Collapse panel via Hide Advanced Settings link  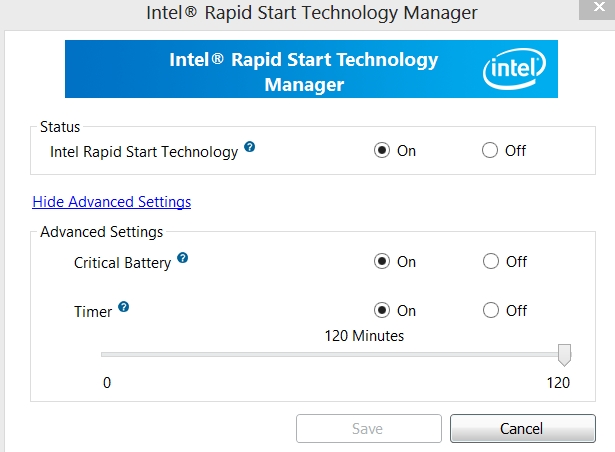(111, 202)
